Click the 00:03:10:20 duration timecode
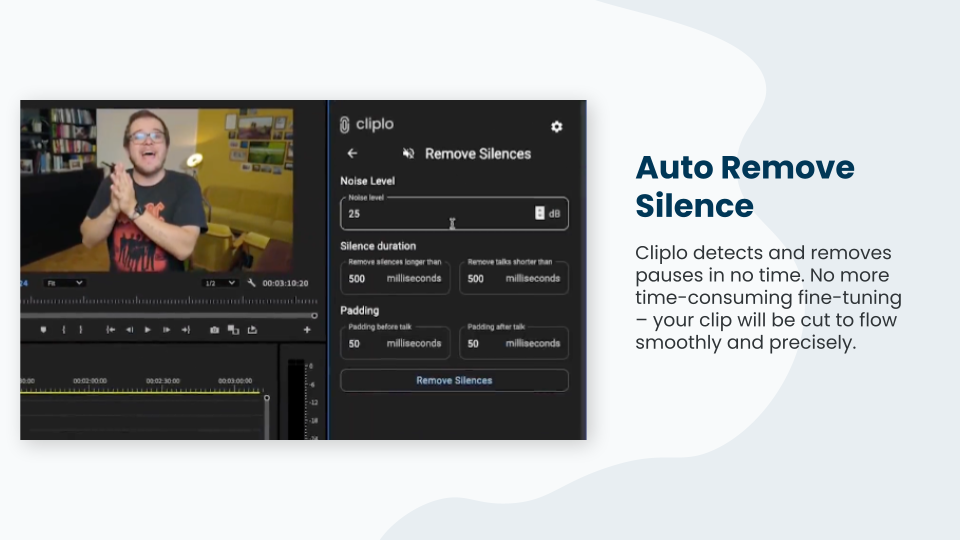Image resolution: width=960 pixels, height=540 pixels. tap(285, 283)
